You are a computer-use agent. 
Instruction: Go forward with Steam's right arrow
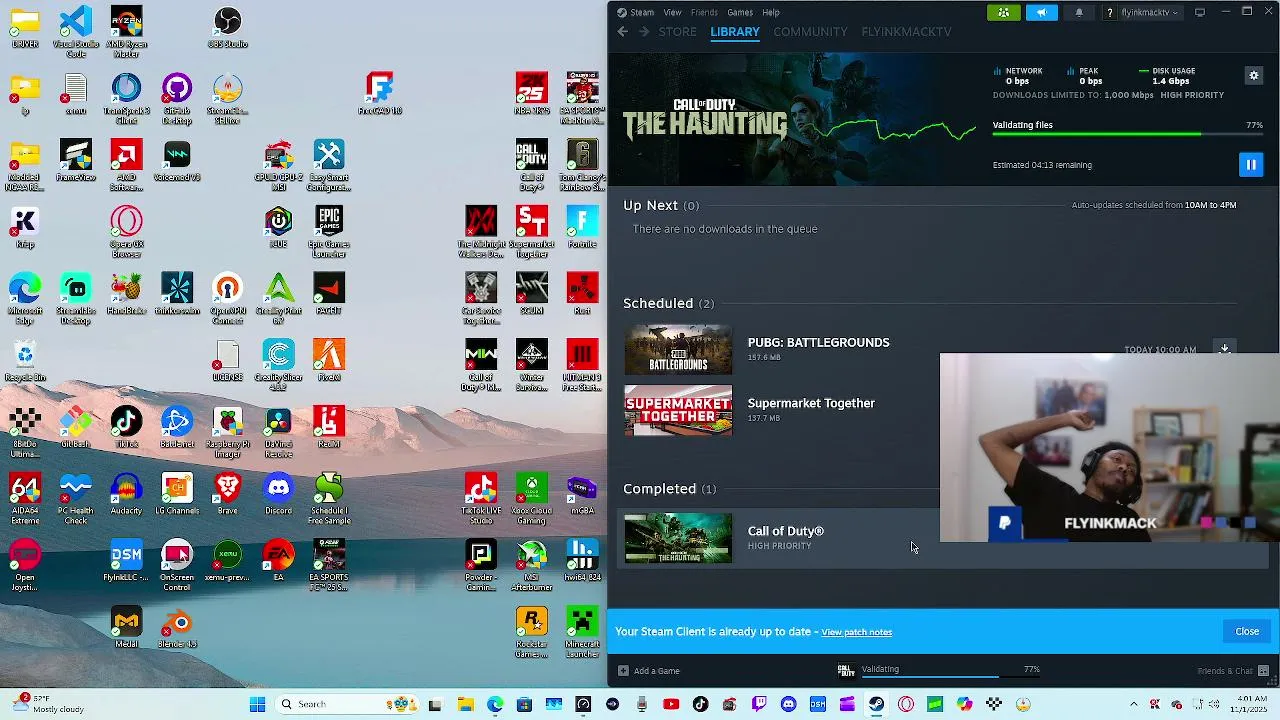point(644,32)
